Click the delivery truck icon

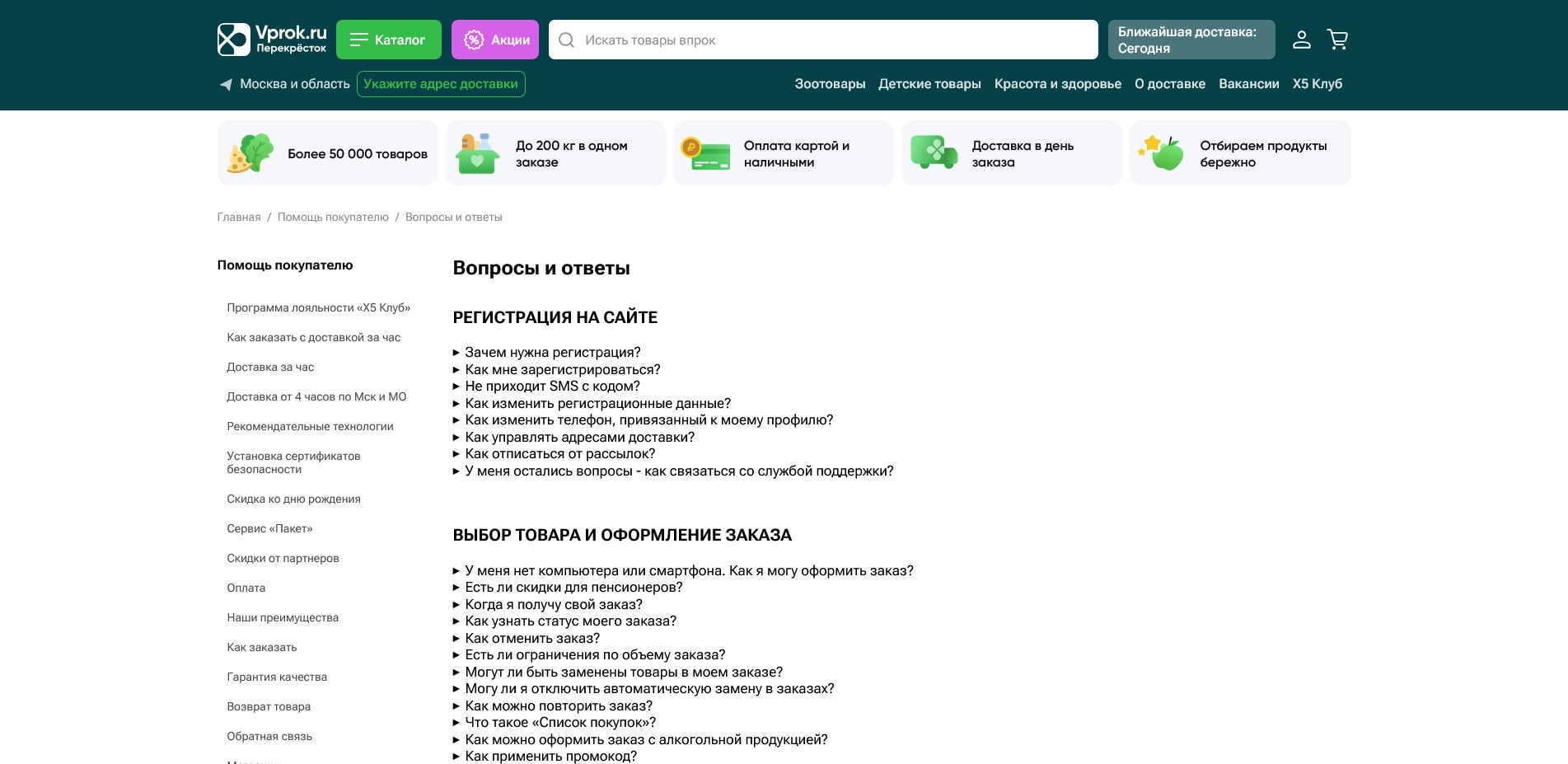(x=935, y=152)
